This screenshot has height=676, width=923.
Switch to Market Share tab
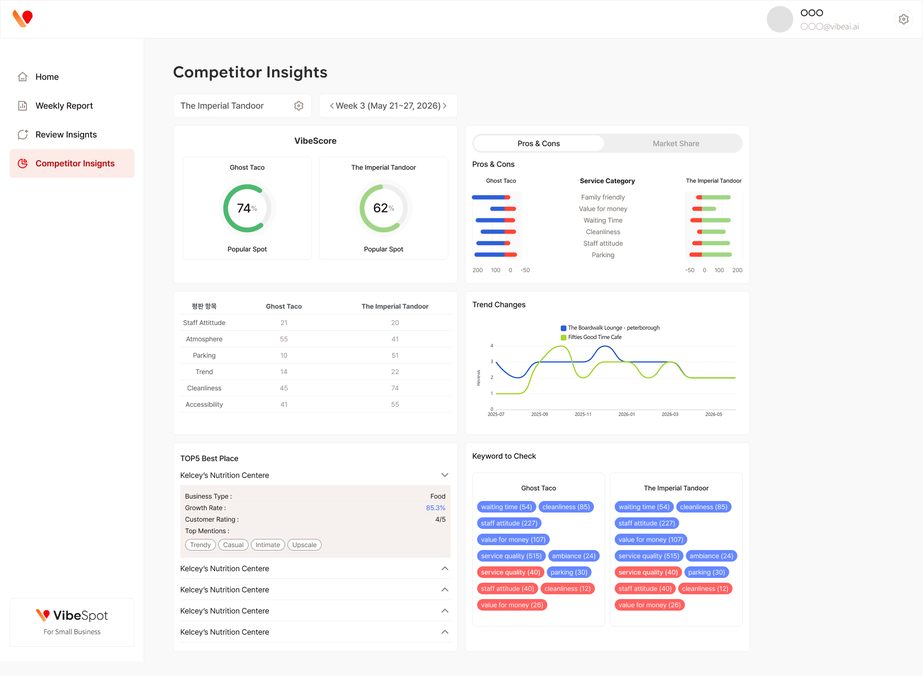(x=676, y=143)
